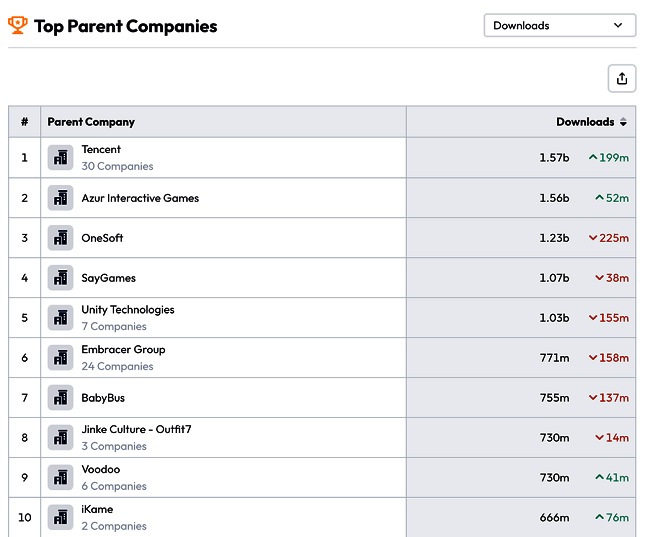This screenshot has height=537, width=650.
Task: Click the orange trophy icon in heading
Action: click(18, 26)
